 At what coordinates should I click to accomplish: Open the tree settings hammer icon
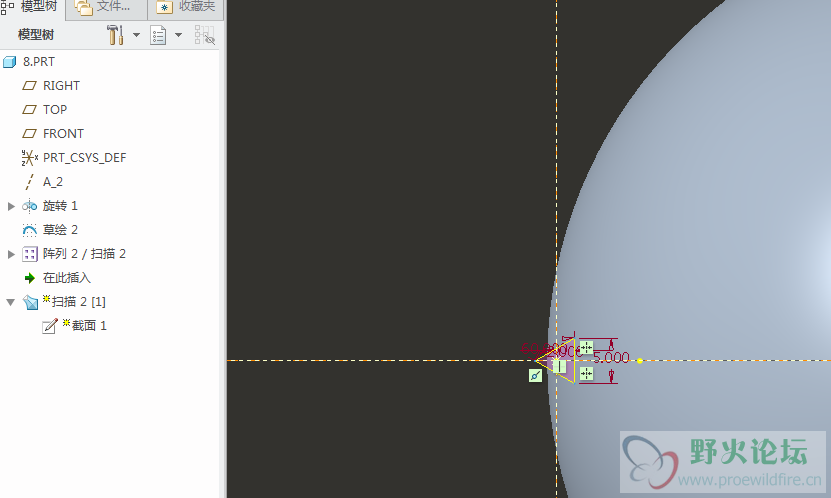115,35
